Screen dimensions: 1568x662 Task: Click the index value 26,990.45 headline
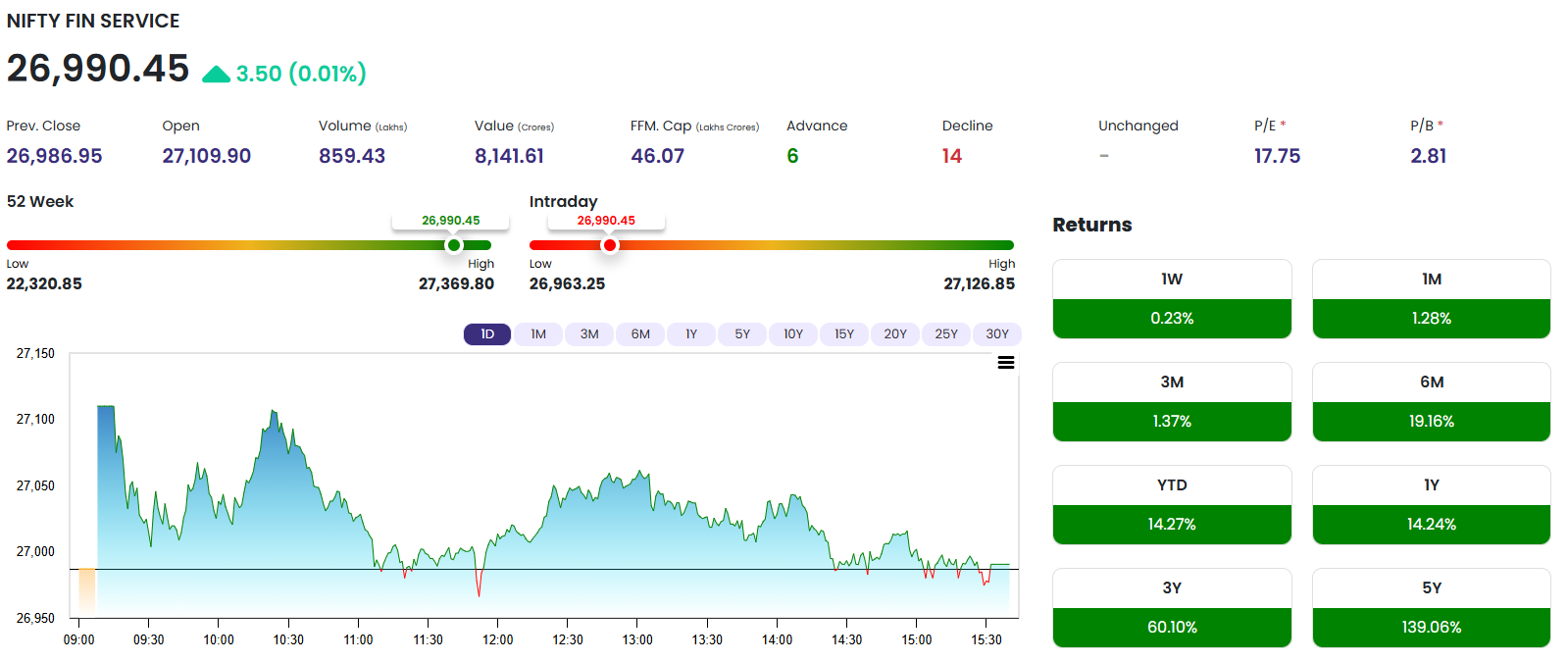click(x=98, y=69)
